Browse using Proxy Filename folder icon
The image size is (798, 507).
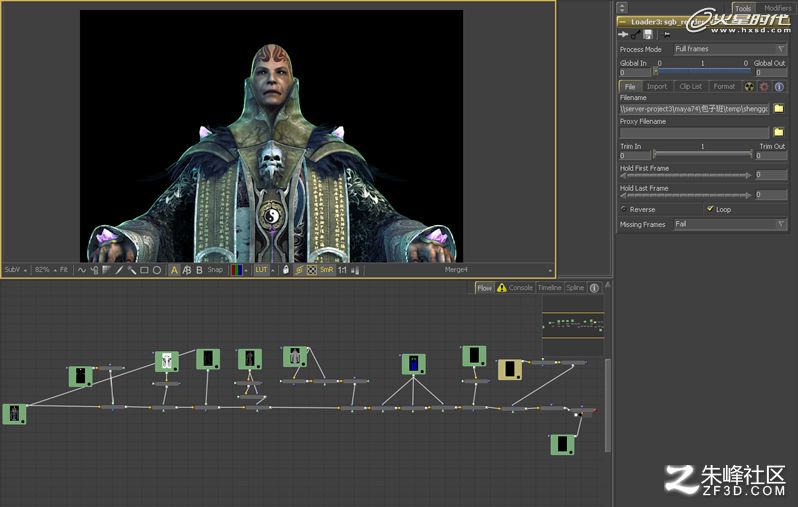click(779, 132)
